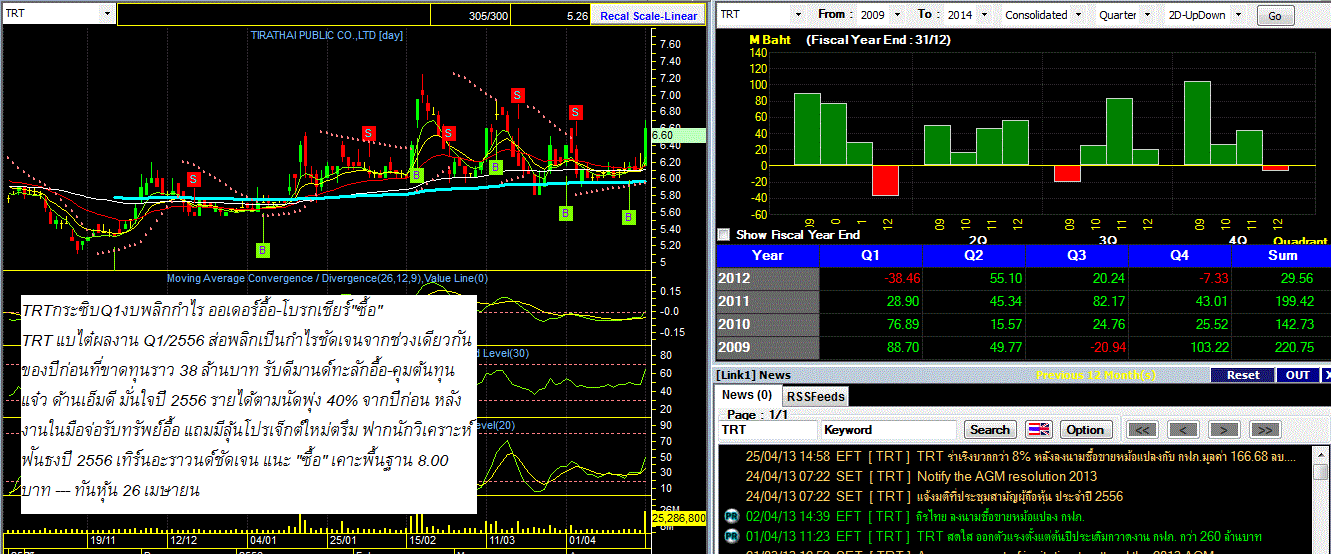Toggle the Thai/English language flag icon
The height and width of the screenshot is (554, 1331).
tap(1039, 430)
